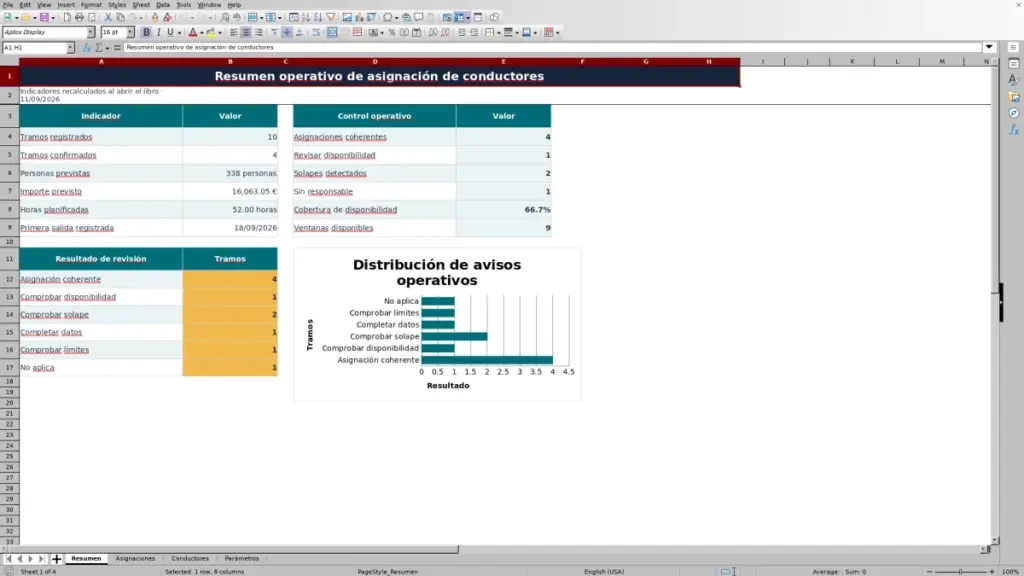Image resolution: width=1024 pixels, height=576 pixels.
Task: Click the Copy icon
Action: [120, 18]
